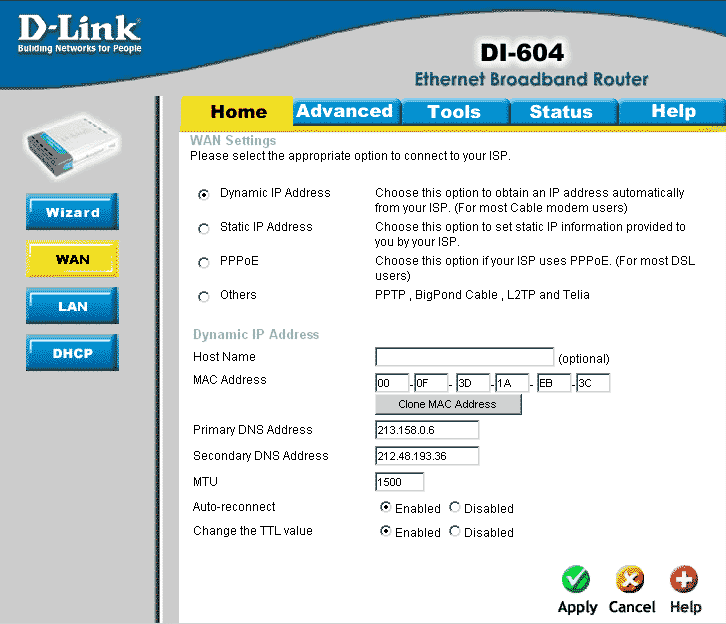This screenshot has width=726, height=624.
Task: Click the Help text label at bottom
Action: (686, 607)
